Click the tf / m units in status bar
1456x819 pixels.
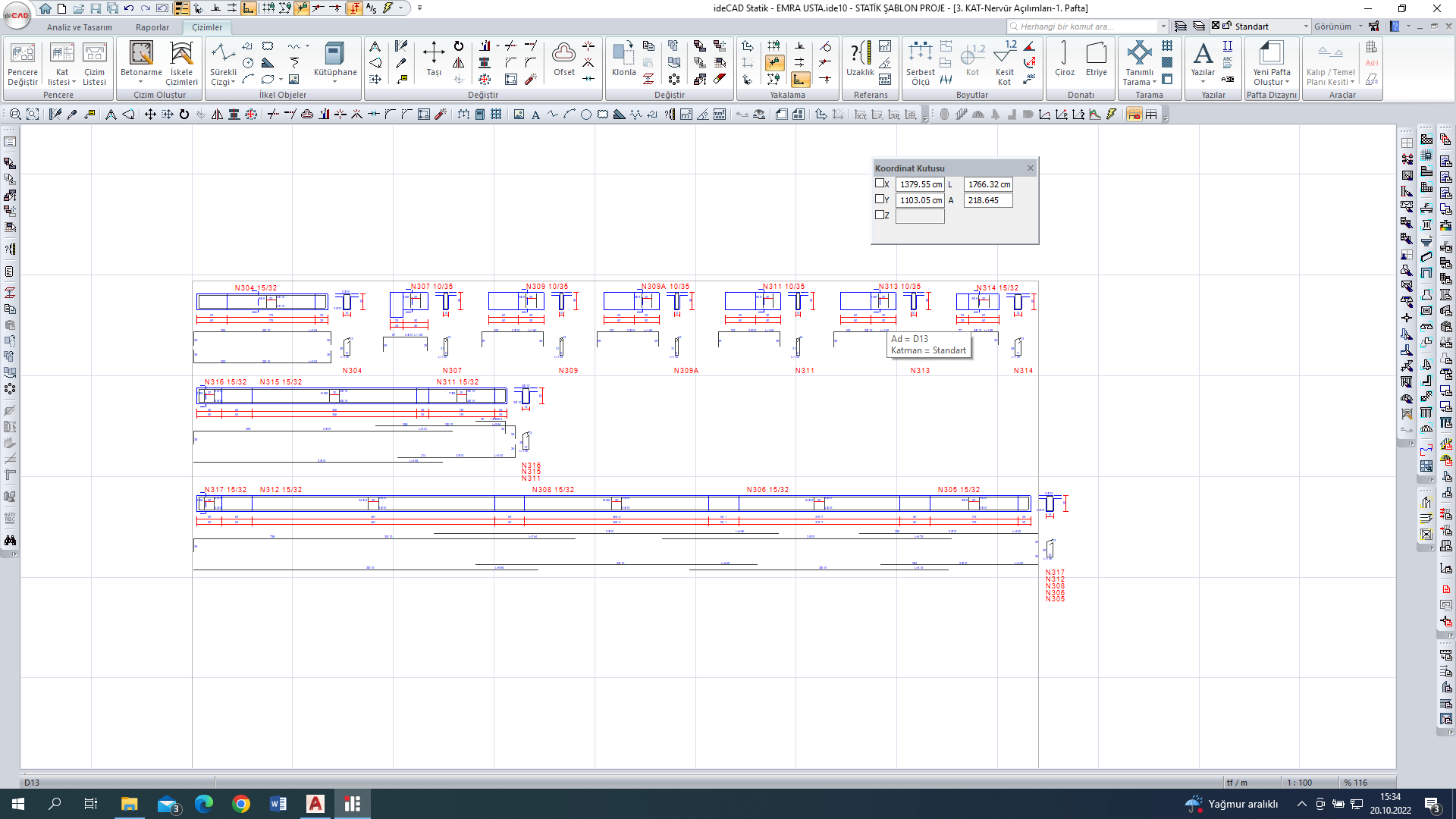point(1237,783)
